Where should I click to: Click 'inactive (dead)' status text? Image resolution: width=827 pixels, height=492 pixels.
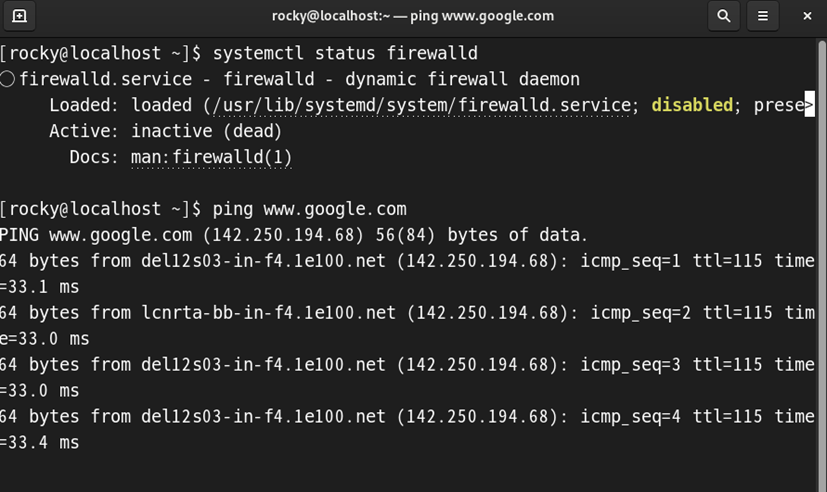(206, 131)
